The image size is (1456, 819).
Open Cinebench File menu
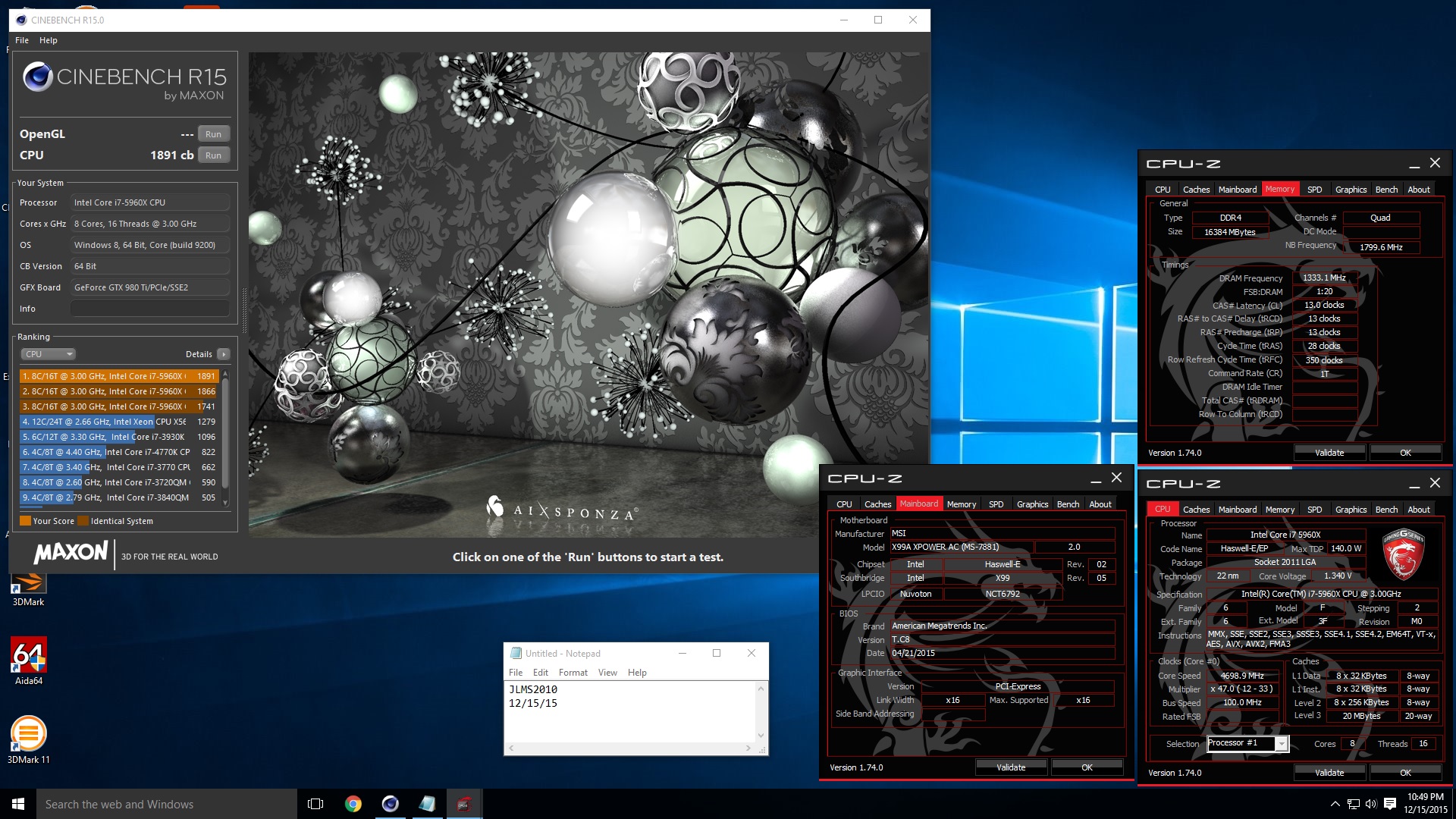pyautogui.click(x=22, y=40)
